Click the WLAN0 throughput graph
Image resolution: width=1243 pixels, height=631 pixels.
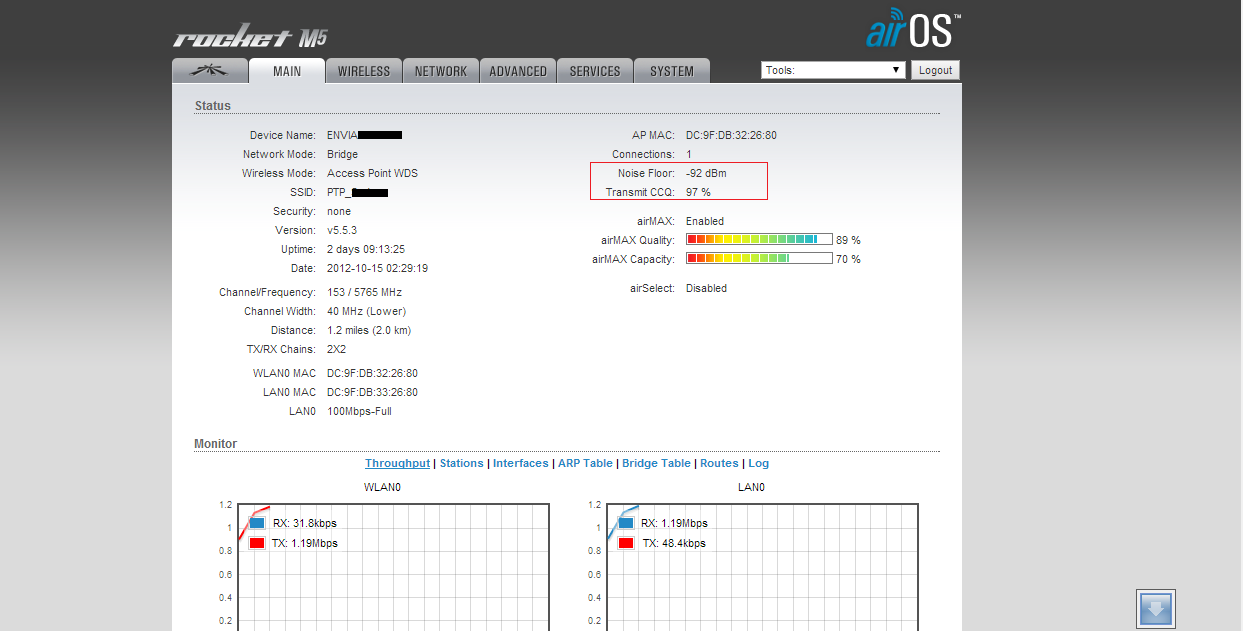pos(394,566)
